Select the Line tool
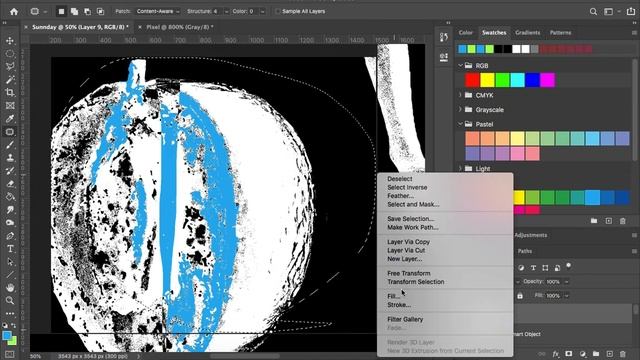 pos(10,275)
